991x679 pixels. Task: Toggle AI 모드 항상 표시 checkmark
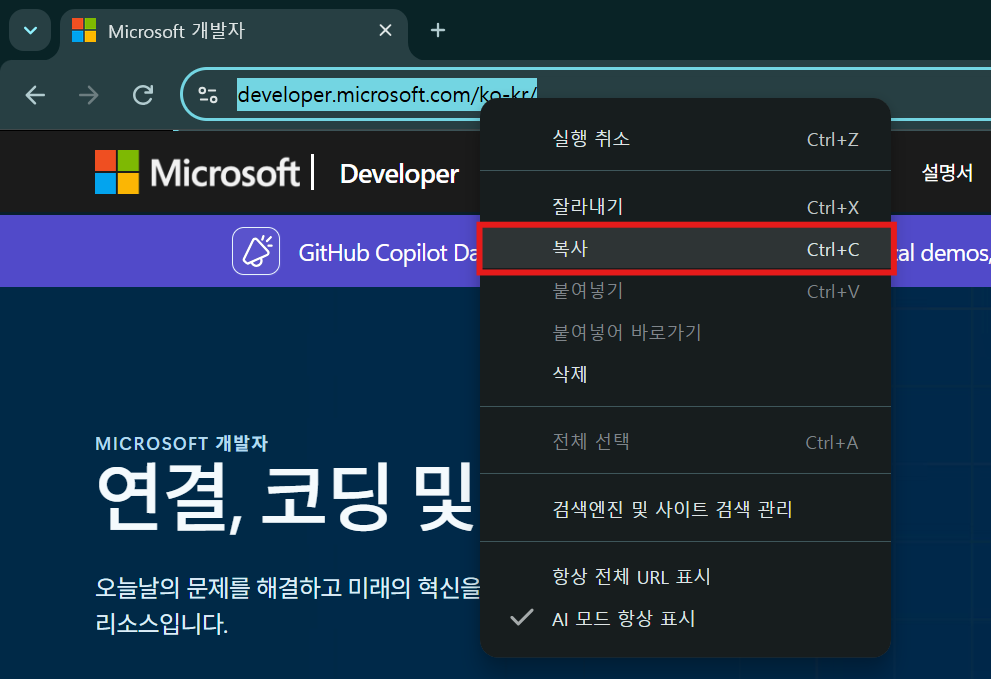(685, 618)
